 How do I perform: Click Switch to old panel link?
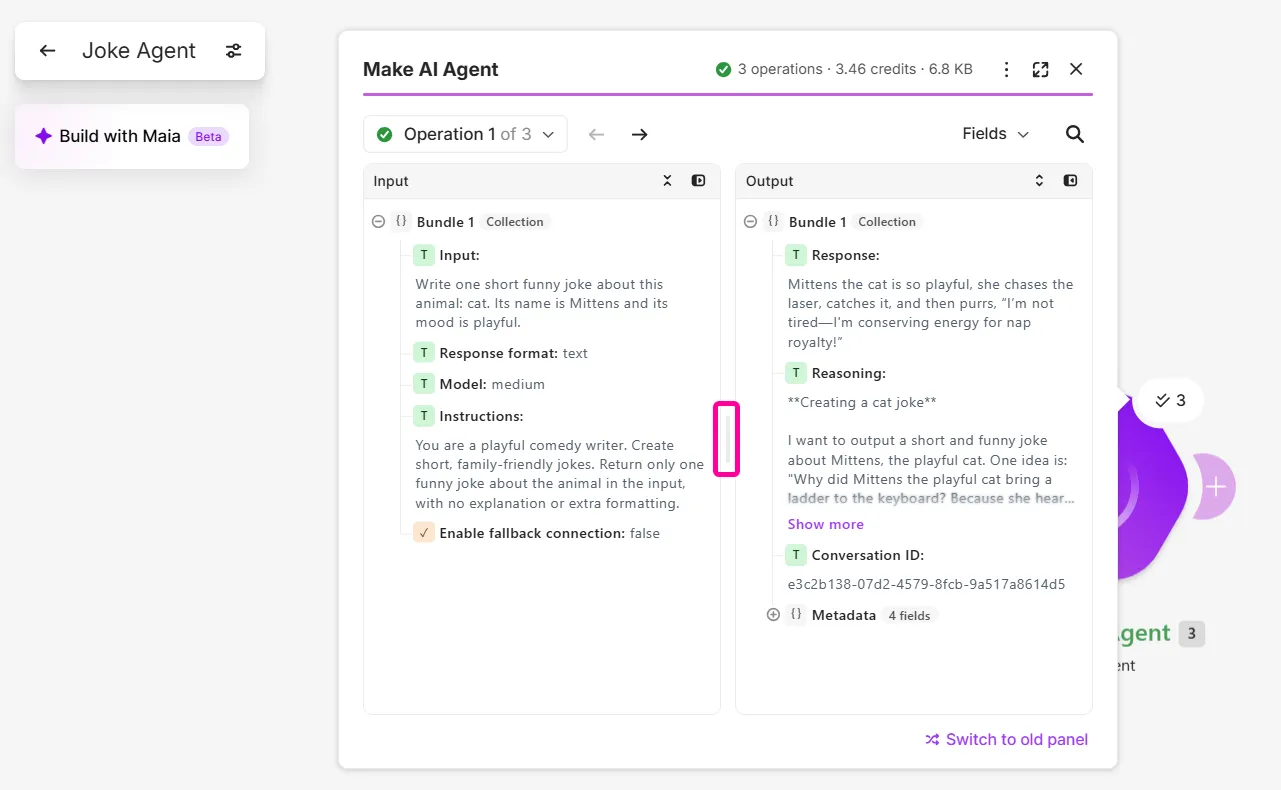1006,739
